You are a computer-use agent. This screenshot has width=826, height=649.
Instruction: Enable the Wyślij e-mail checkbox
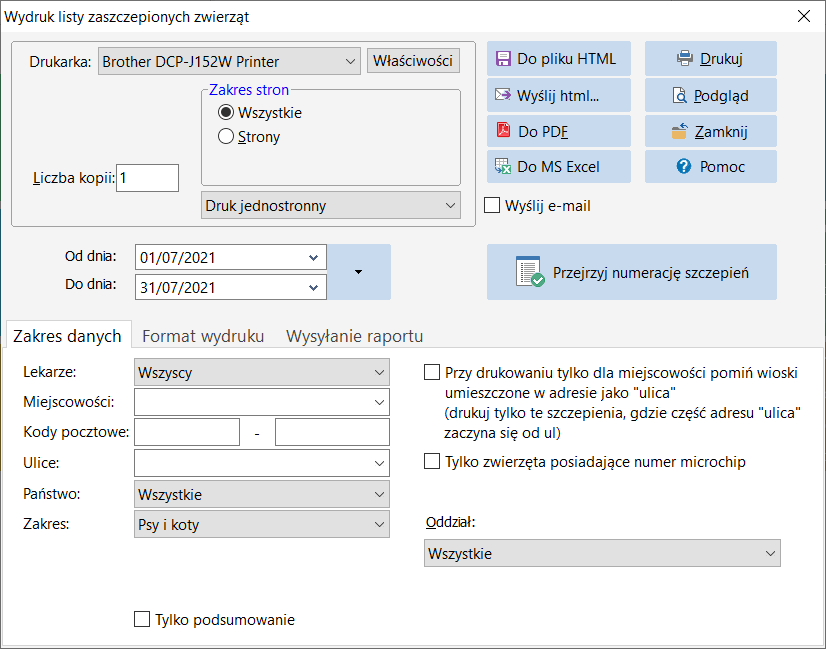pos(492,205)
